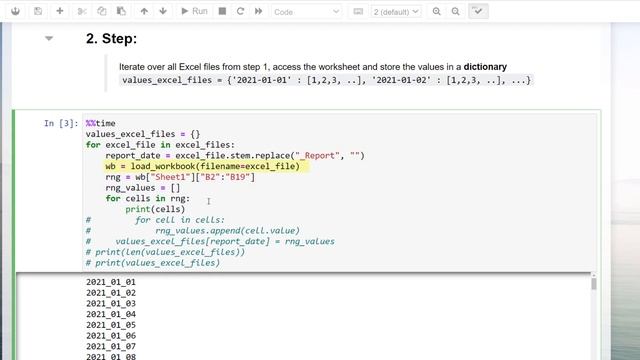The image size is (640, 360).
Task: Click the 'for excel_file in excel_files:' line
Action: [x=160, y=145]
